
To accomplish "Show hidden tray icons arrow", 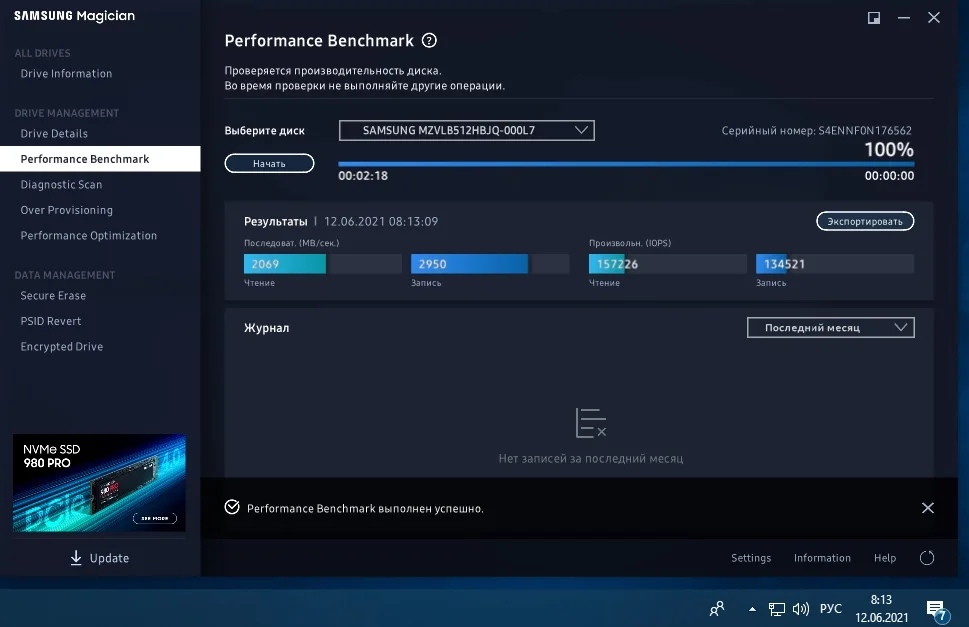I will coord(752,609).
